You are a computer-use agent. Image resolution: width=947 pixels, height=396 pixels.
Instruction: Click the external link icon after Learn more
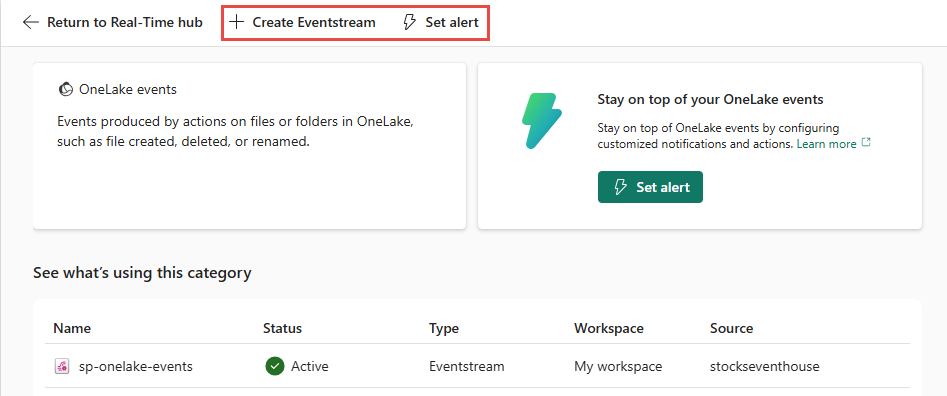pyautogui.click(x=866, y=143)
